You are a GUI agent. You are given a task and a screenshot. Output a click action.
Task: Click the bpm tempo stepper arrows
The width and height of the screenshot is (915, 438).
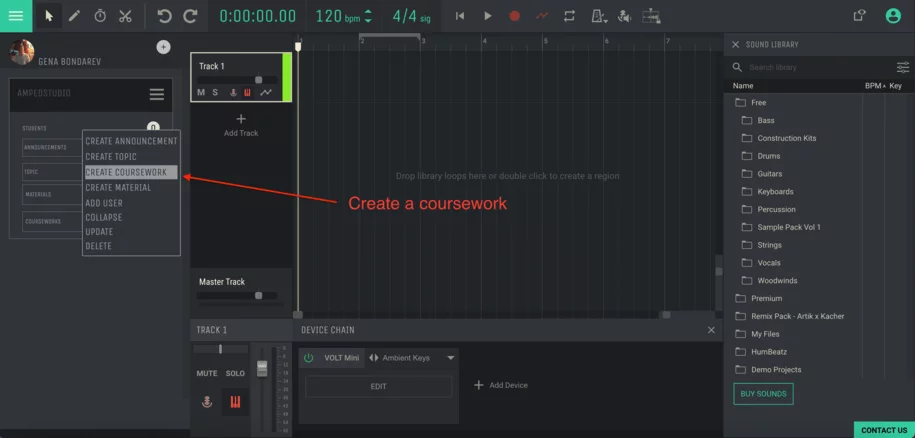tap(368, 16)
